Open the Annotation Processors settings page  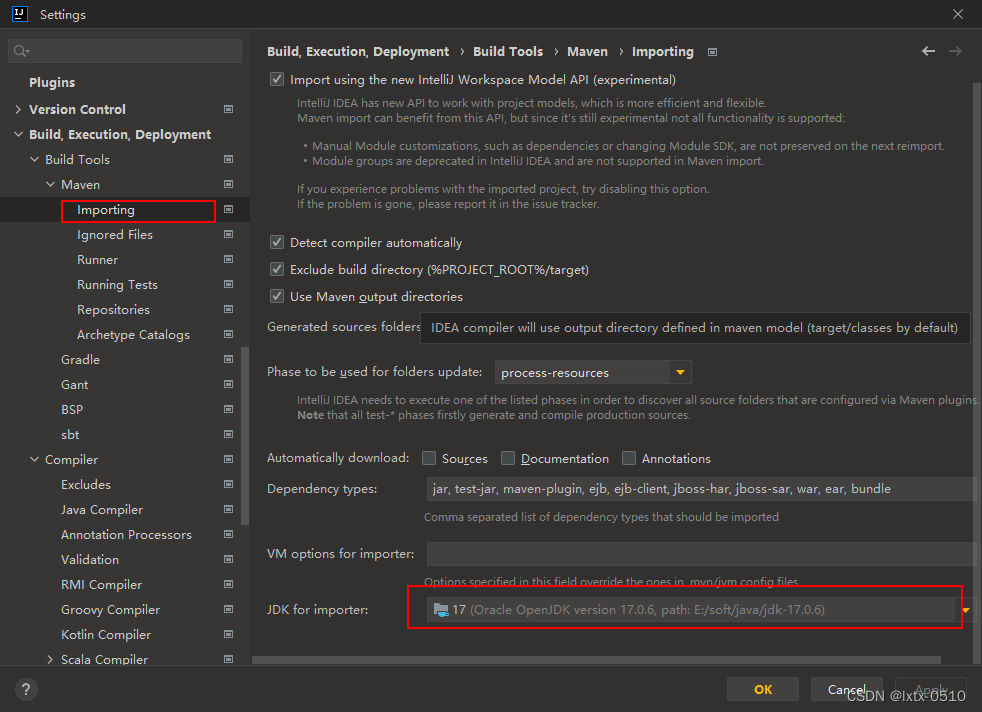(x=125, y=534)
